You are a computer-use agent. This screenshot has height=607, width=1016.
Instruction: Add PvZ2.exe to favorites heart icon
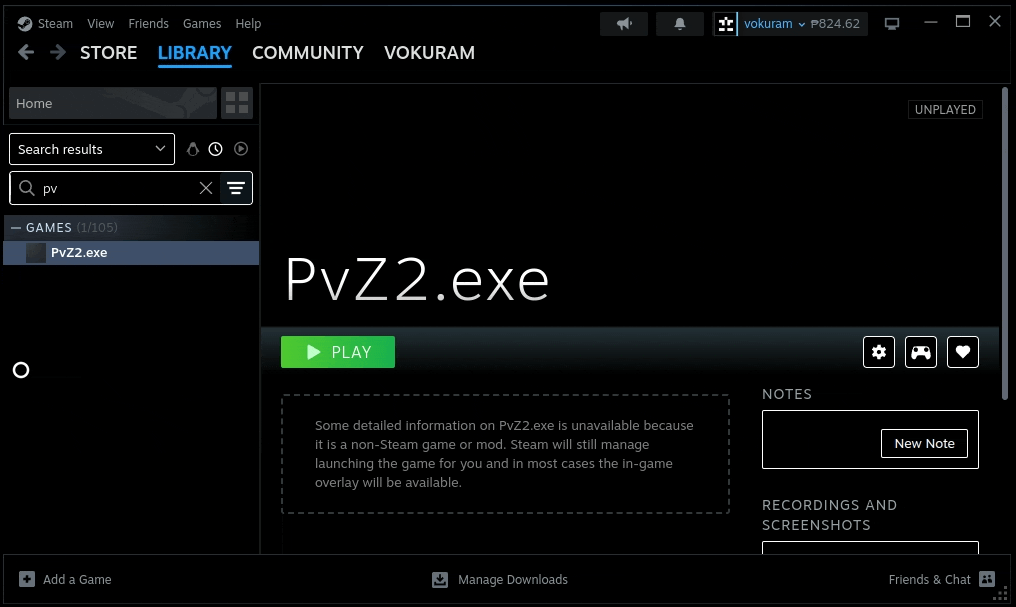[x=963, y=352]
